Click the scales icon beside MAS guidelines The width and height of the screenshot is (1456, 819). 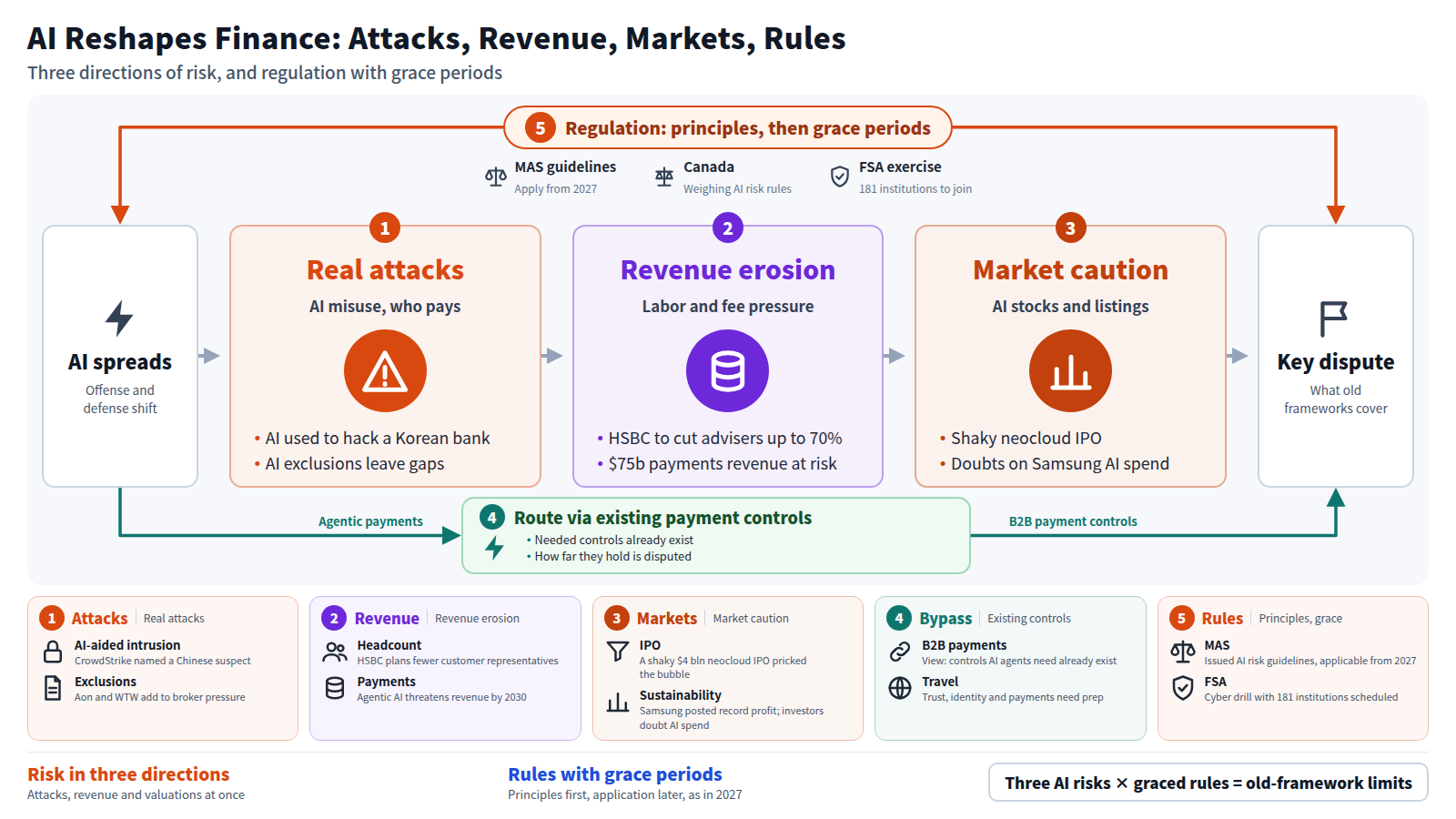495,177
